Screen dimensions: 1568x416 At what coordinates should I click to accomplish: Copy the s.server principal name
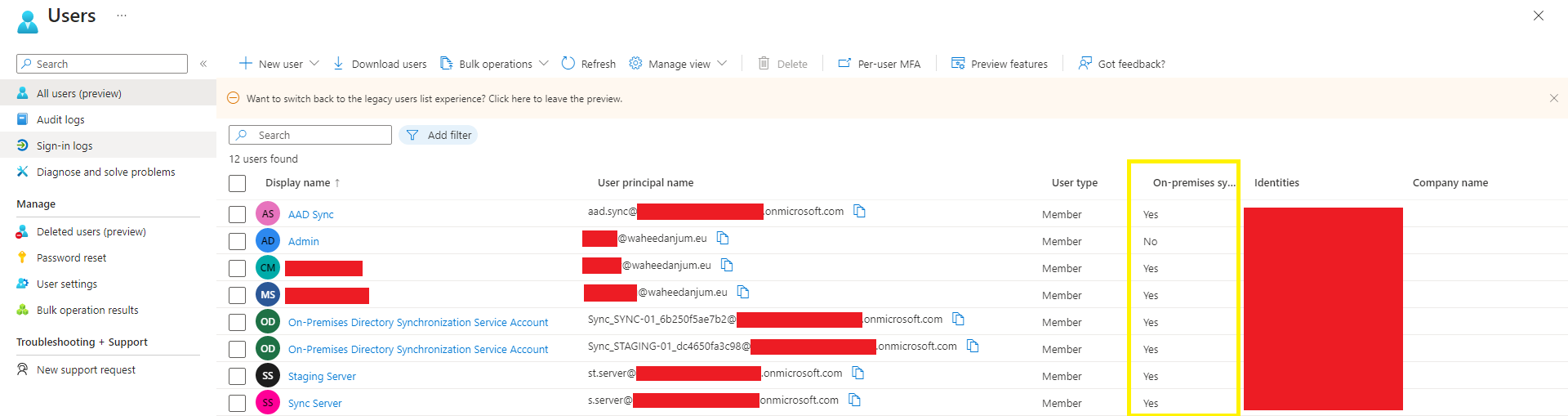tap(854, 400)
